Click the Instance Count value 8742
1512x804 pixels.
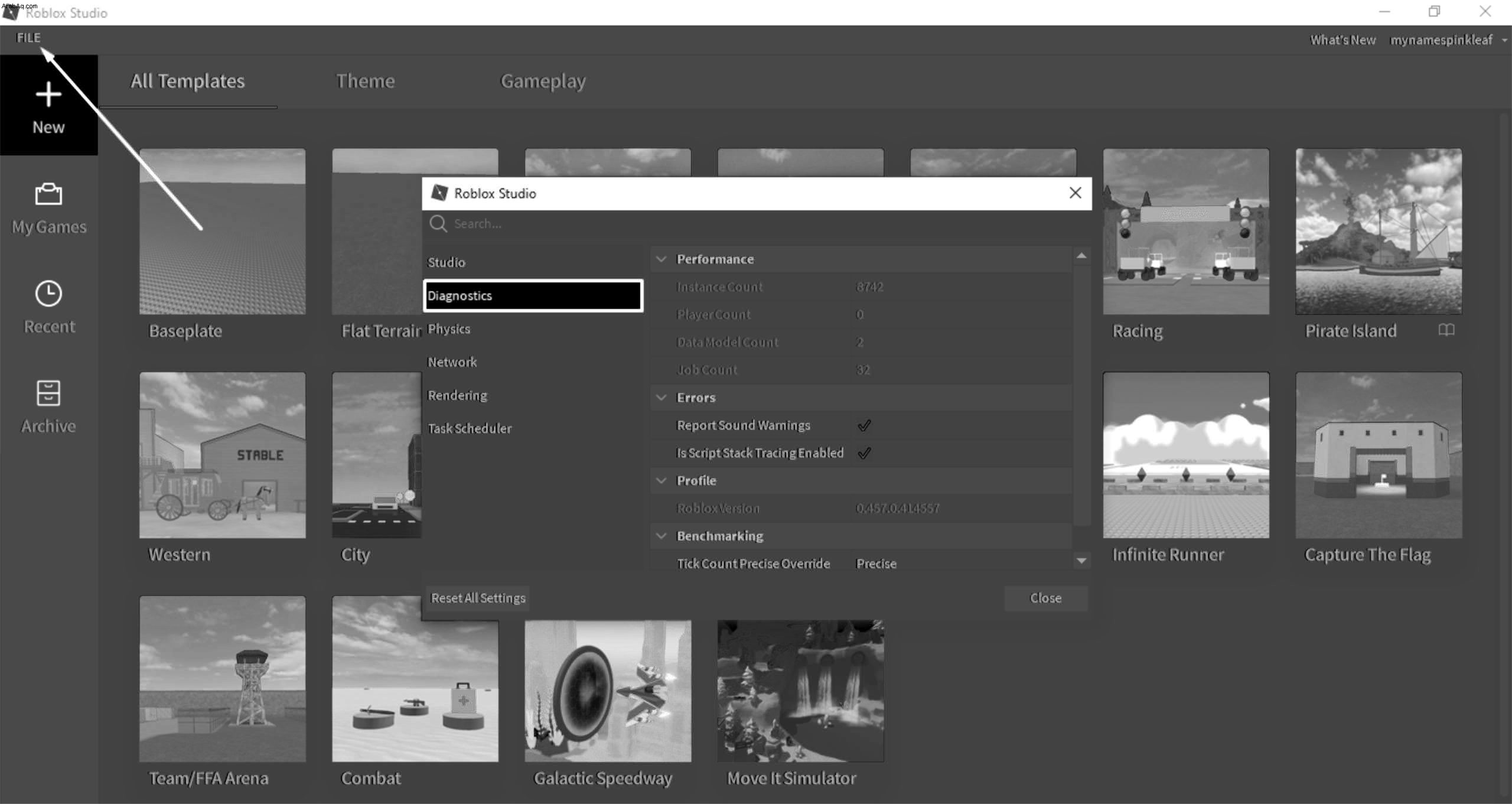pos(869,287)
